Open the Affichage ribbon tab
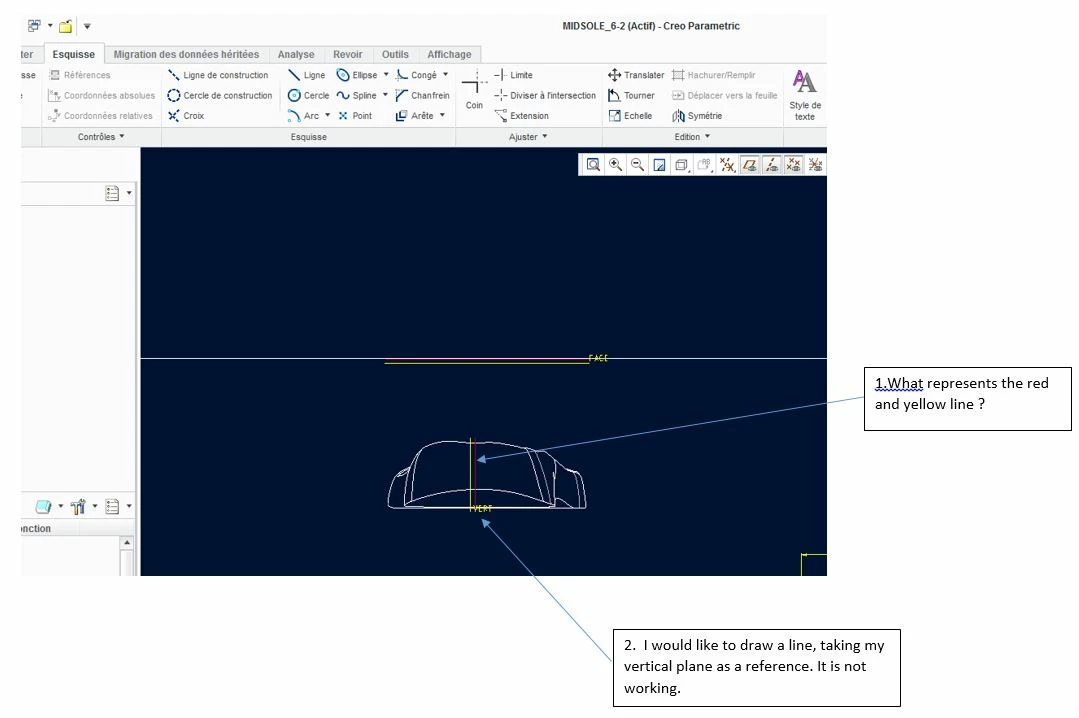The width and height of the screenshot is (1079, 718). pyautogui.click(x=449, y=54)
